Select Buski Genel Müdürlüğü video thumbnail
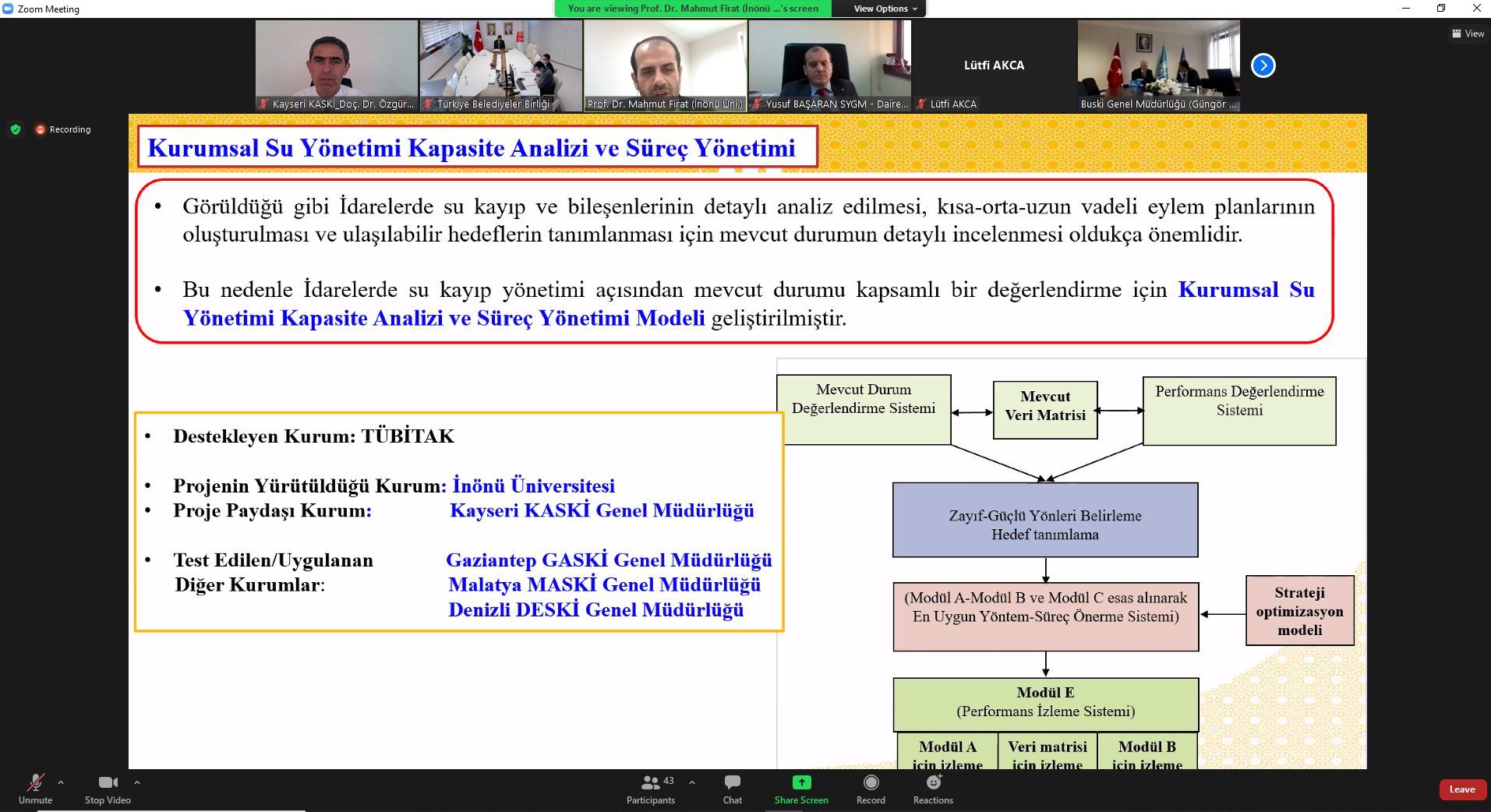Viewport: 1491px width, 812px height. [x=1159, y=65]
